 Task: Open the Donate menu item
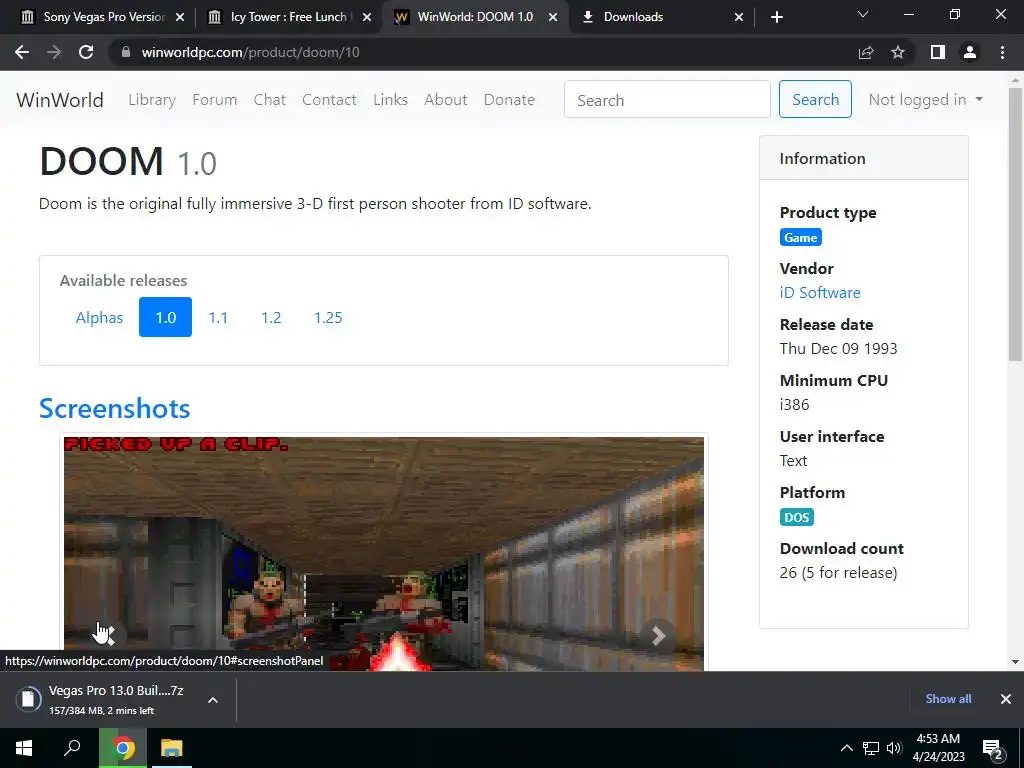coord(509,100)
